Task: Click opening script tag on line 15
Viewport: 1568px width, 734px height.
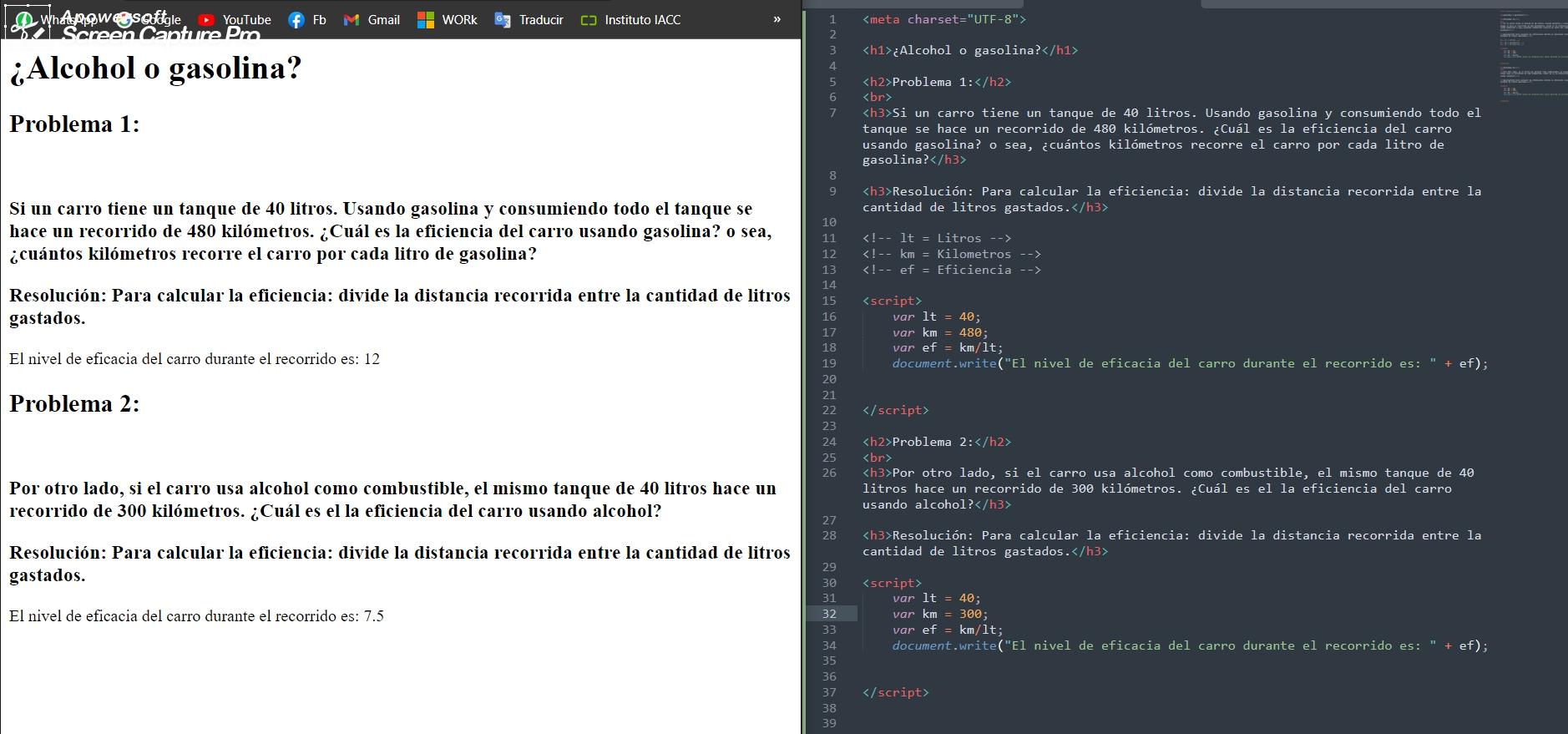Action: [892, 301]
